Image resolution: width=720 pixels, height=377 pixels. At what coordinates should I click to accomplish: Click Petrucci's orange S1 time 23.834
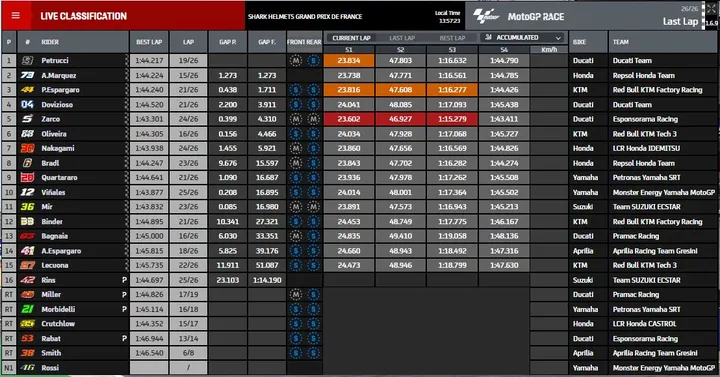click(349, 60)
